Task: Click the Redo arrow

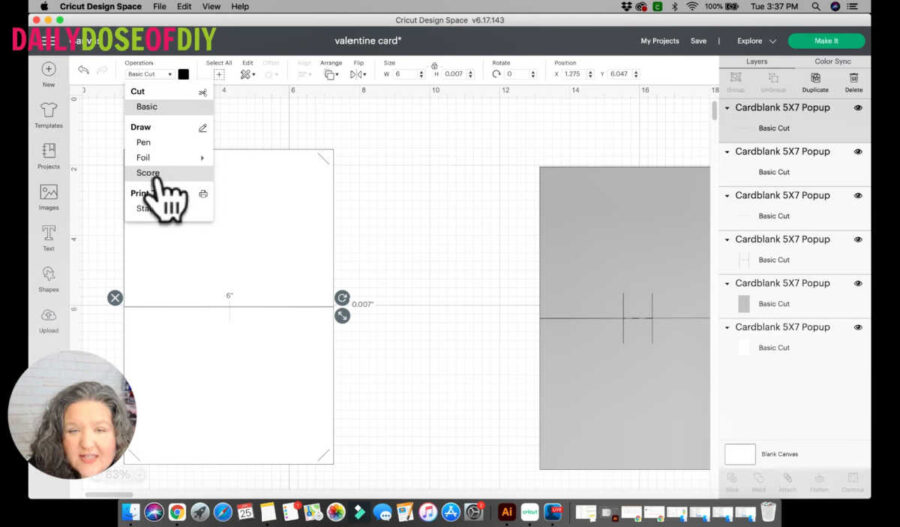Action: tap(102, 70)
